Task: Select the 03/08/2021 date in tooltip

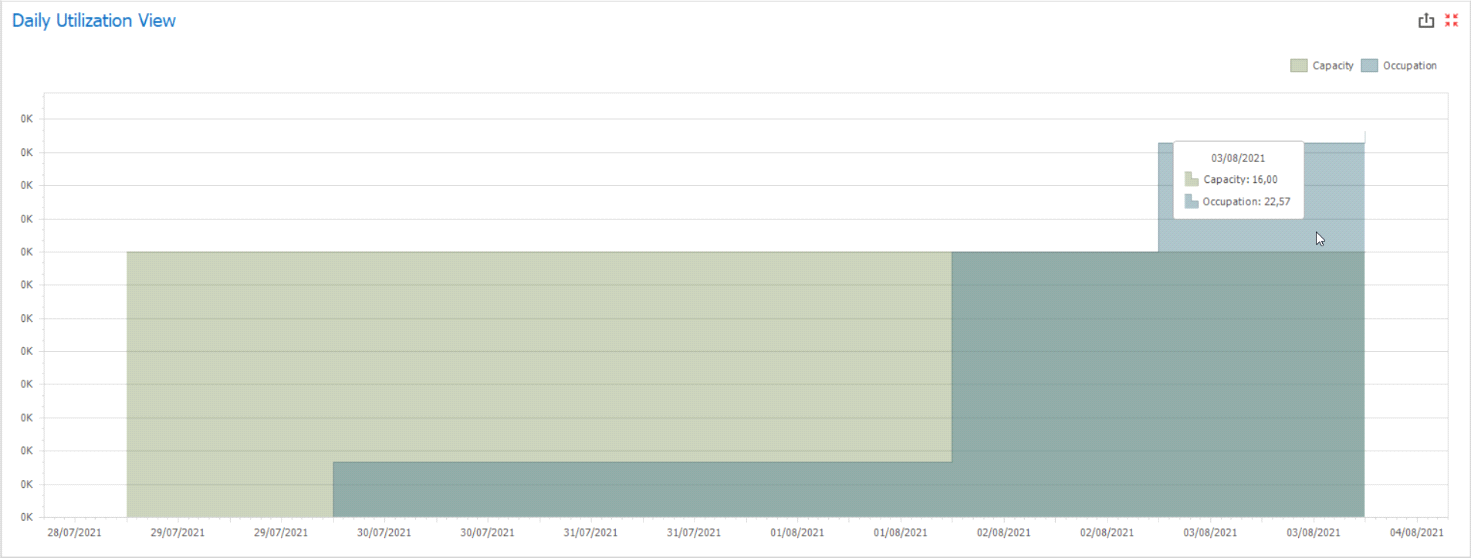Action: 1238,157
